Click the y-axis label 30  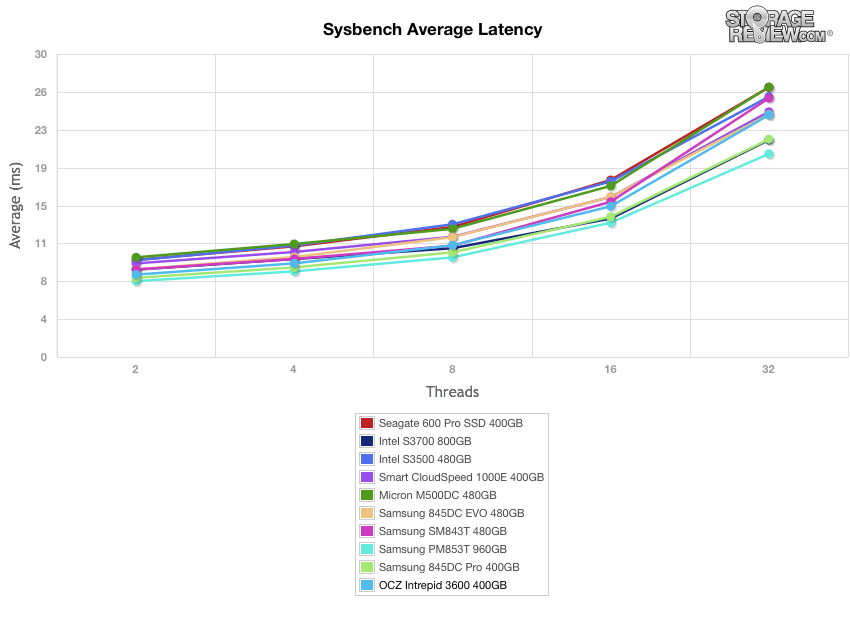(x=41, y=54)
